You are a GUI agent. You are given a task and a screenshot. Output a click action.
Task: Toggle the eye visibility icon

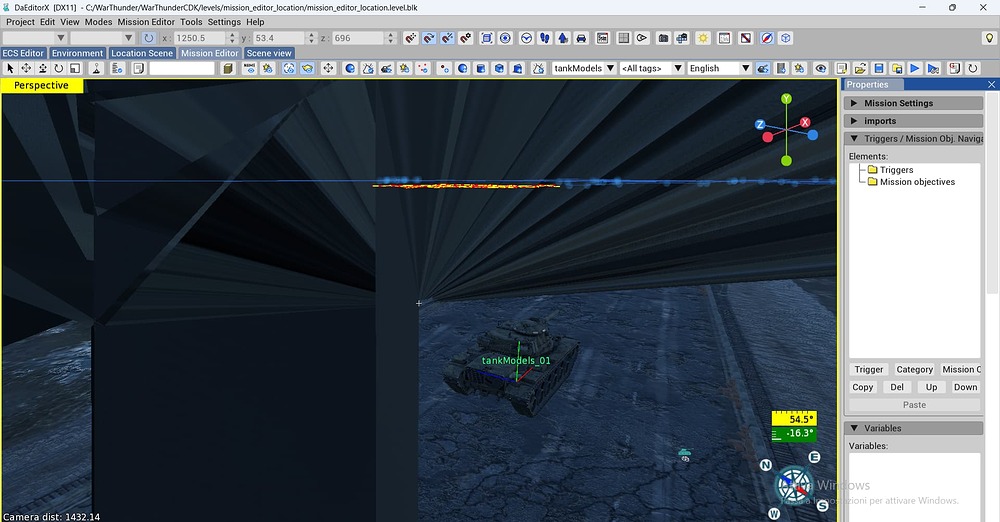821,68
